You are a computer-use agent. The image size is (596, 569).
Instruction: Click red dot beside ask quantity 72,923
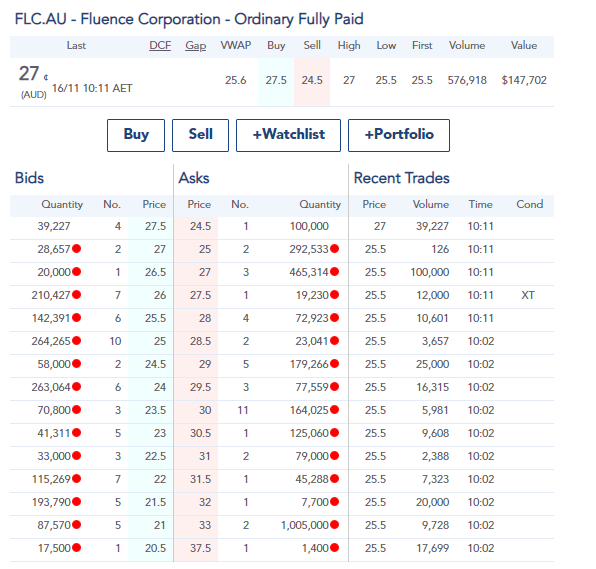[334, 318]
